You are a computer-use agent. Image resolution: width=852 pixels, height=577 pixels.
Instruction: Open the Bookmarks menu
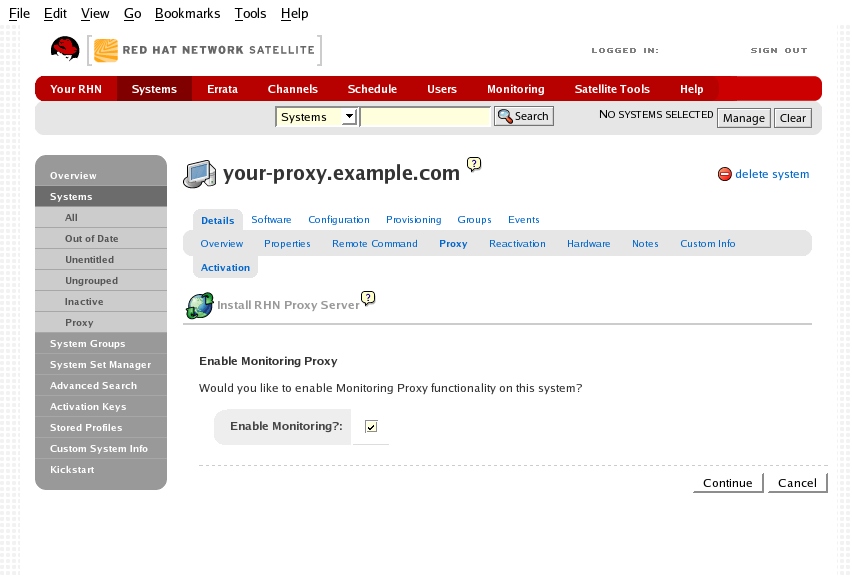tap(187, 13)
